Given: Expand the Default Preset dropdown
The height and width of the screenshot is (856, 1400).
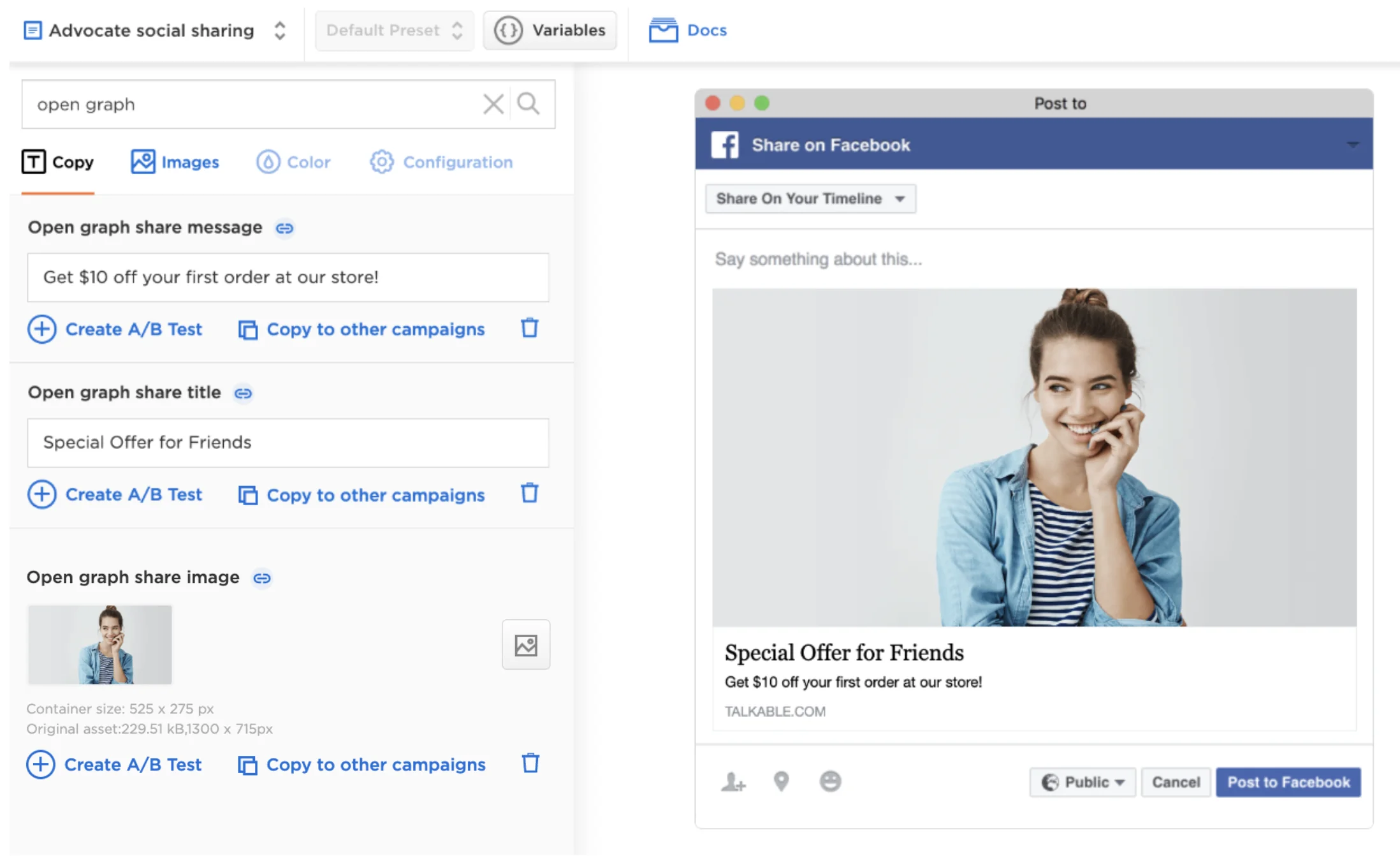Looking at the screenshot, I should 394,30.
